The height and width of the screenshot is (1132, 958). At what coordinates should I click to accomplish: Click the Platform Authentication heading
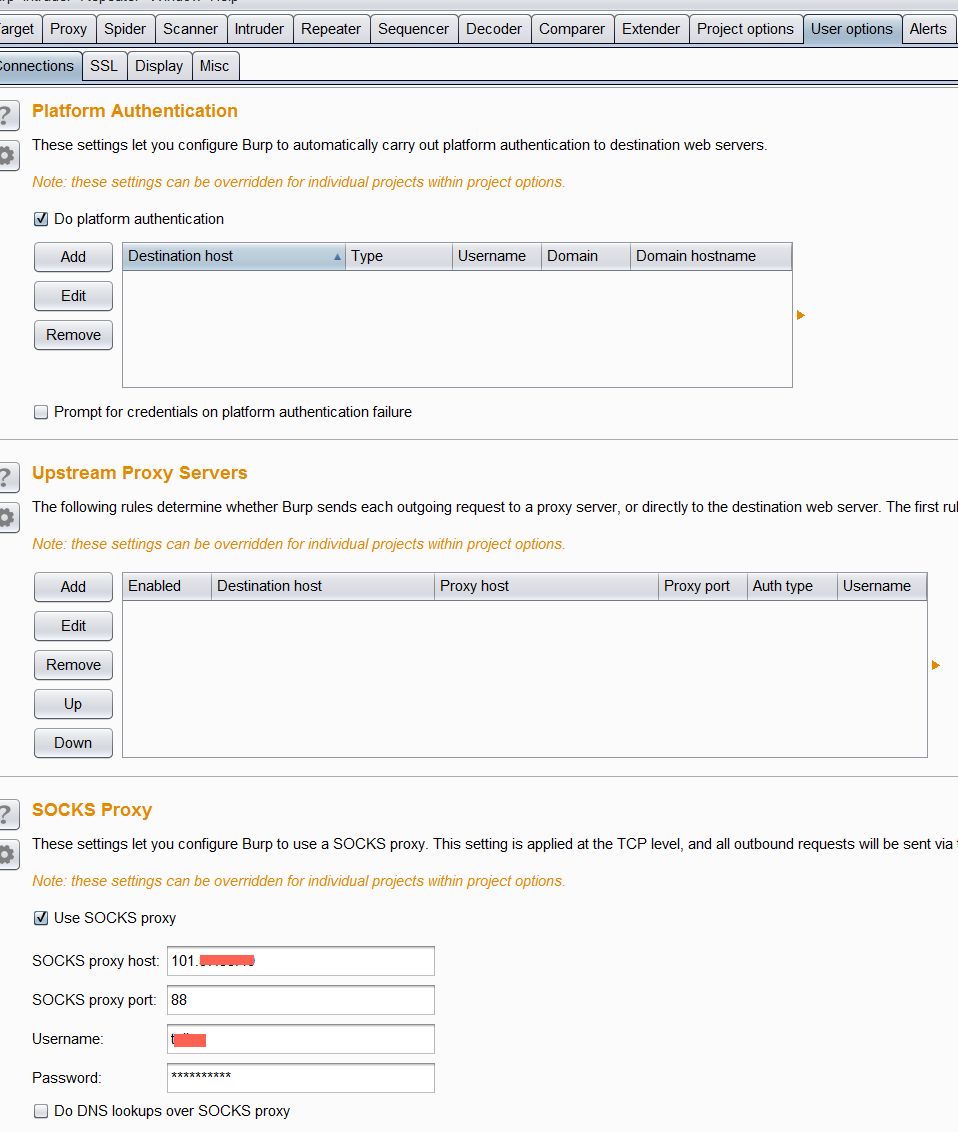pos(135,111)
